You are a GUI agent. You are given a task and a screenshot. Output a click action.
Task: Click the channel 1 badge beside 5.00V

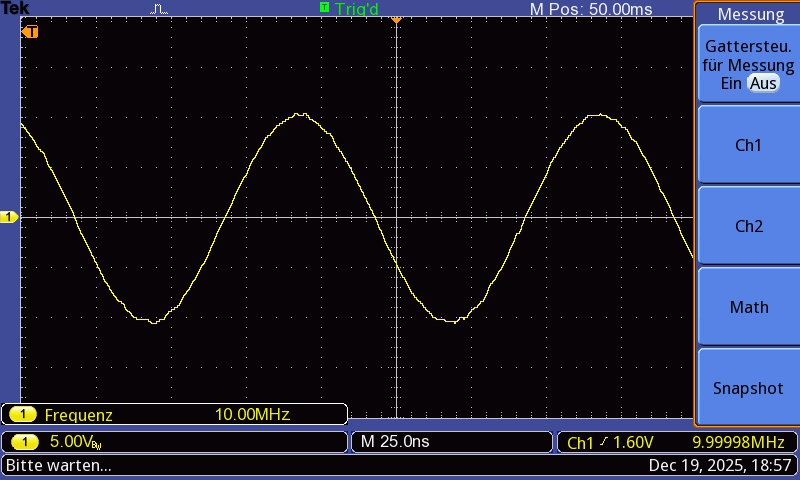24,442
